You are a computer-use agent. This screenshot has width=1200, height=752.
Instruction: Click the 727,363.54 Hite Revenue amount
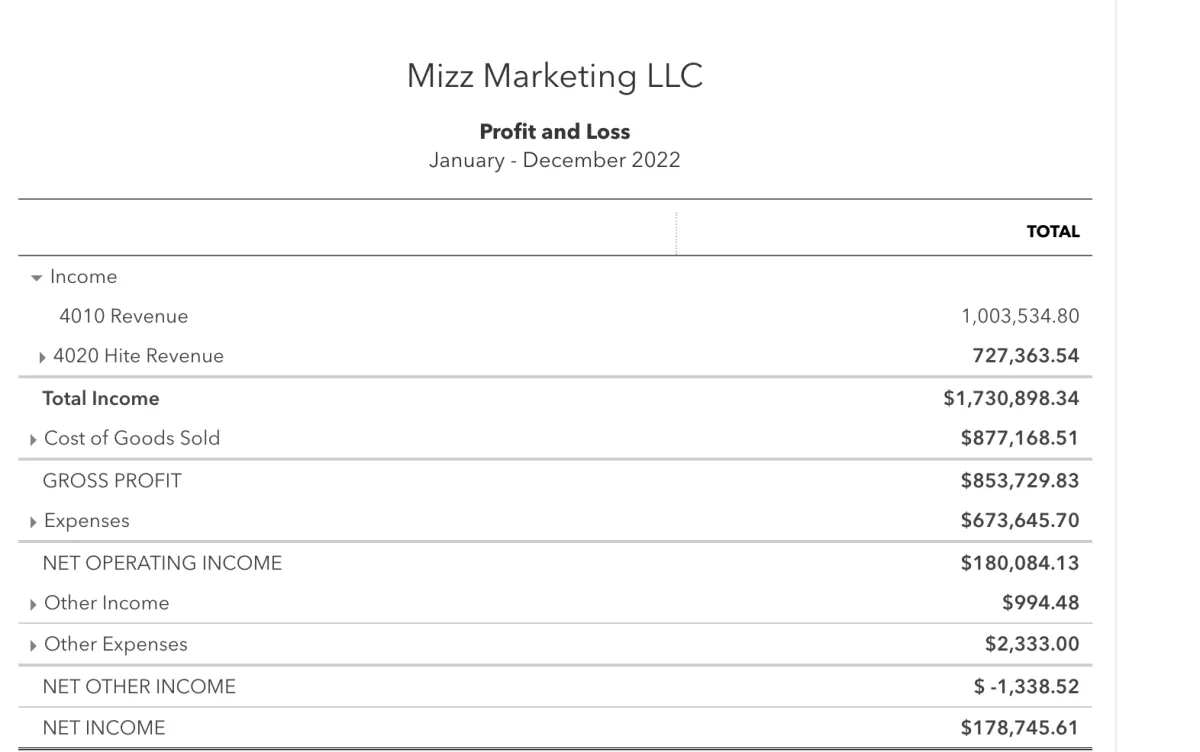[x=1025, y=356]
